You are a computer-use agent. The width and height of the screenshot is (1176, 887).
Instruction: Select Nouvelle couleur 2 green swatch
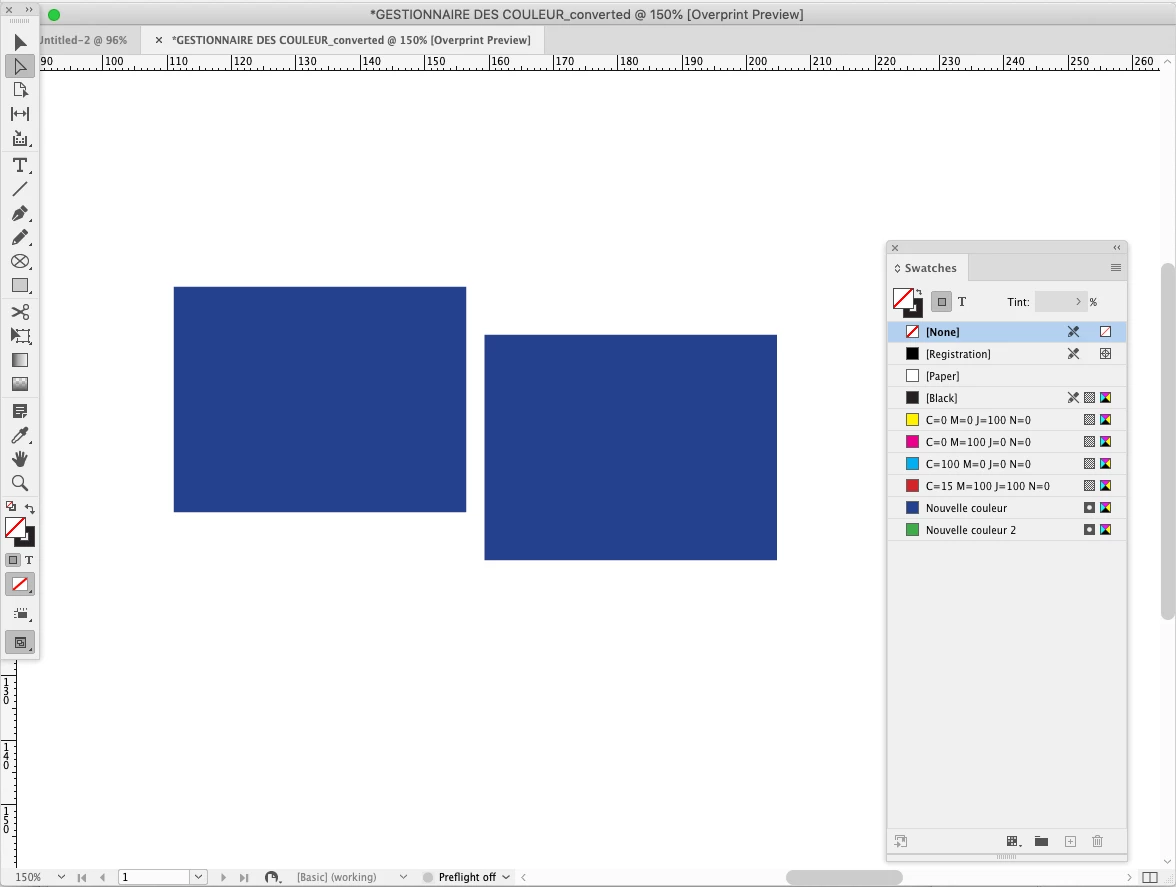click(1006, 529)
